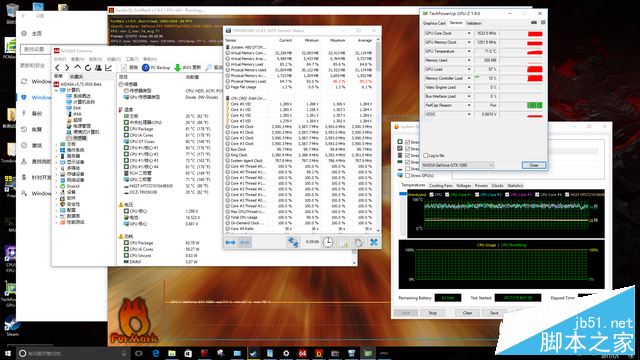
Task: Open PerfCap Reason dropdown in GPU-Z
Action: pyautogui.click(x=469, y=105)
